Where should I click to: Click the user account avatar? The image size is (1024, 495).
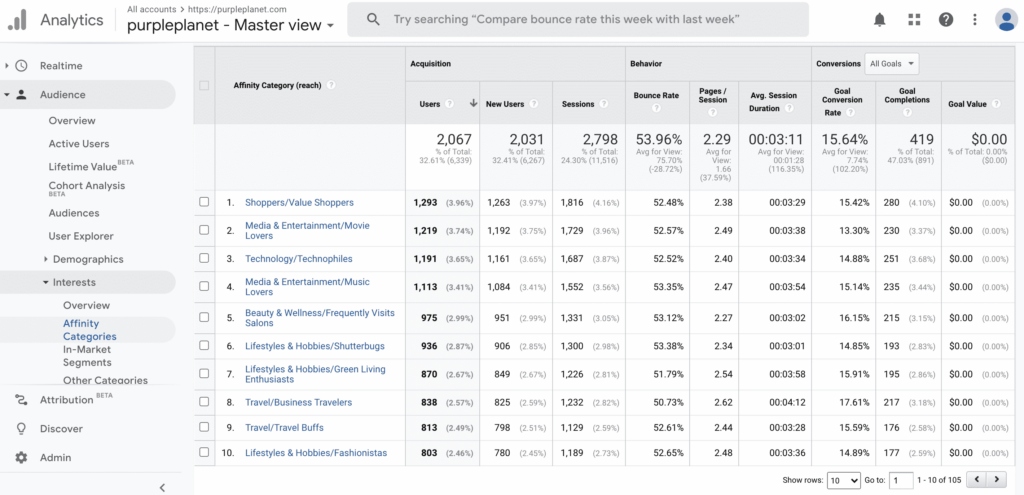(1006, 20)
